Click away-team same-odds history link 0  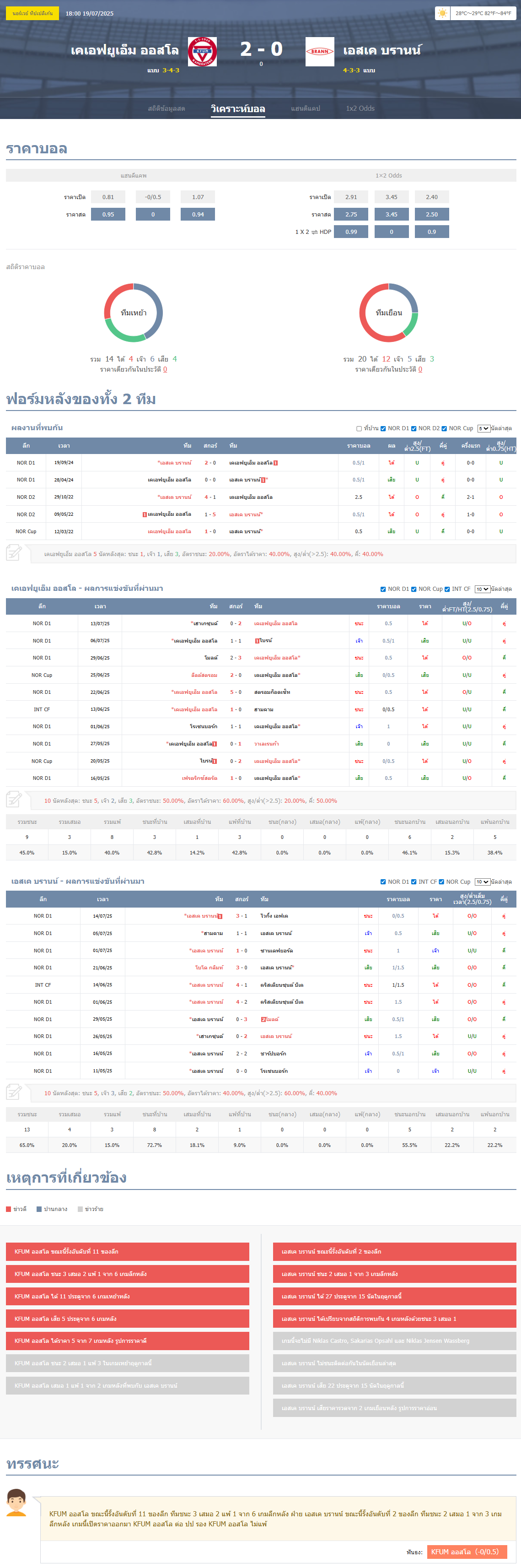420,369
